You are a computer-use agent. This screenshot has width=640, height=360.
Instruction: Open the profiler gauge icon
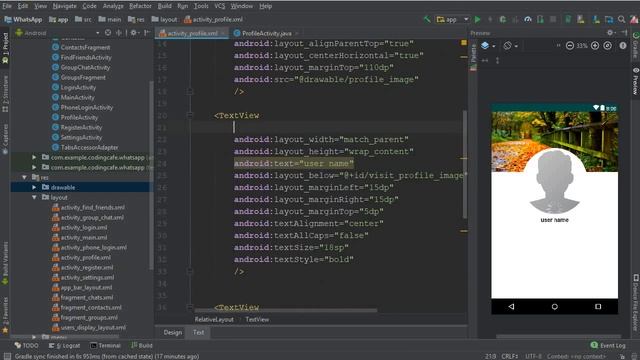click(528, 19)
